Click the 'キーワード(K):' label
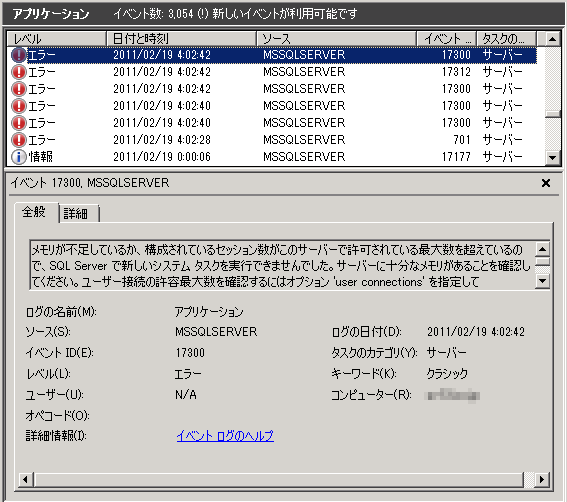This screenshot has width=567, height=502. 364,374
